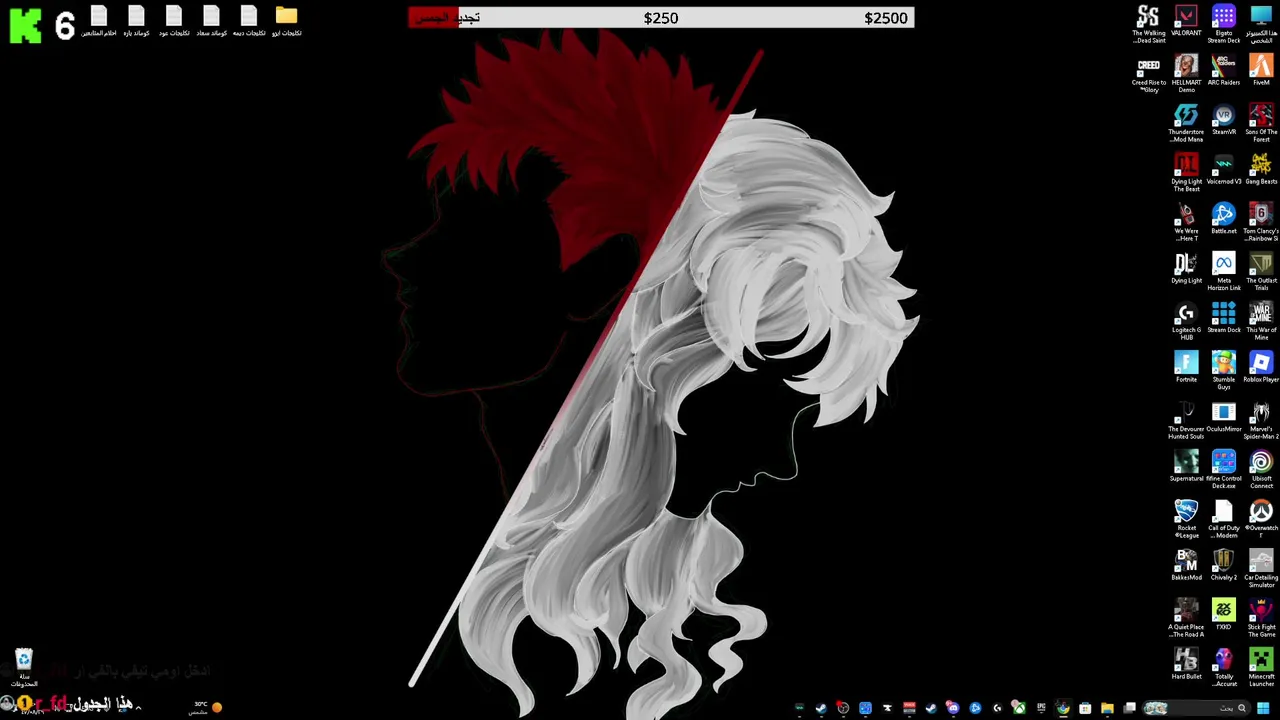Launch the Overwatch desktop icon
The height and width of the screenshot is (720, 1280).
[1261, 518]
